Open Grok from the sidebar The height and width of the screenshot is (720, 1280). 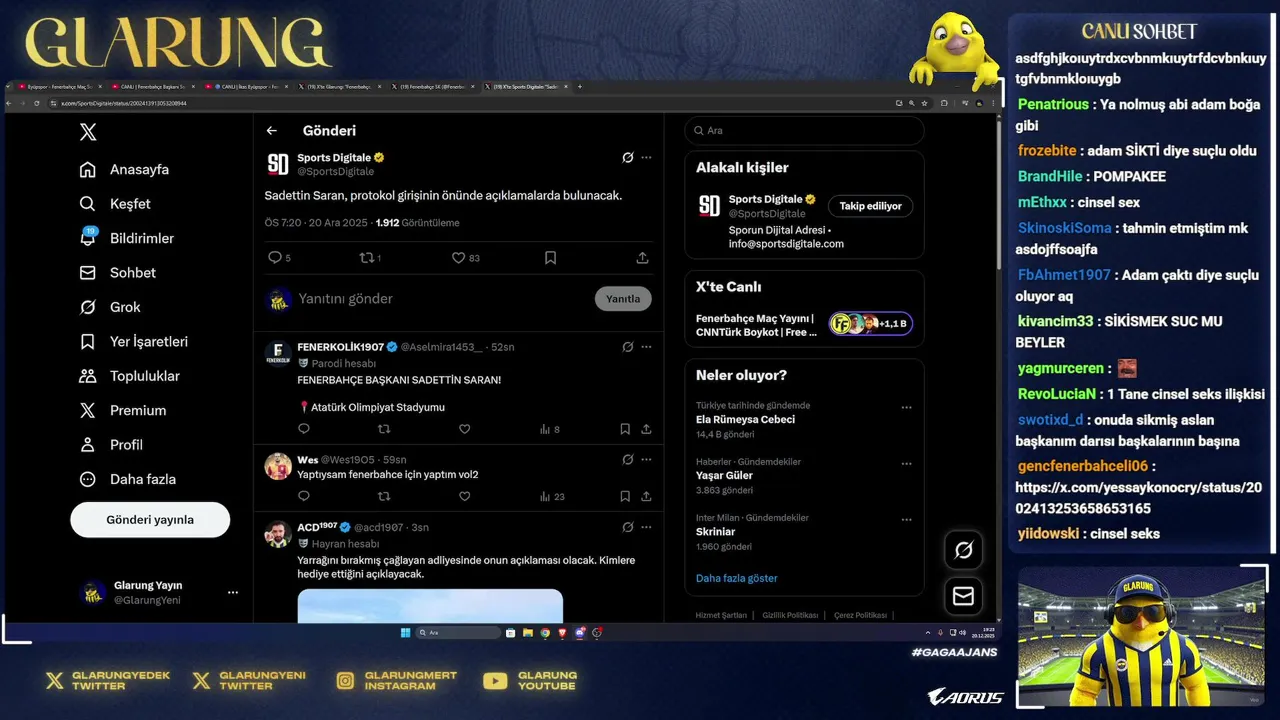[110, 307]
